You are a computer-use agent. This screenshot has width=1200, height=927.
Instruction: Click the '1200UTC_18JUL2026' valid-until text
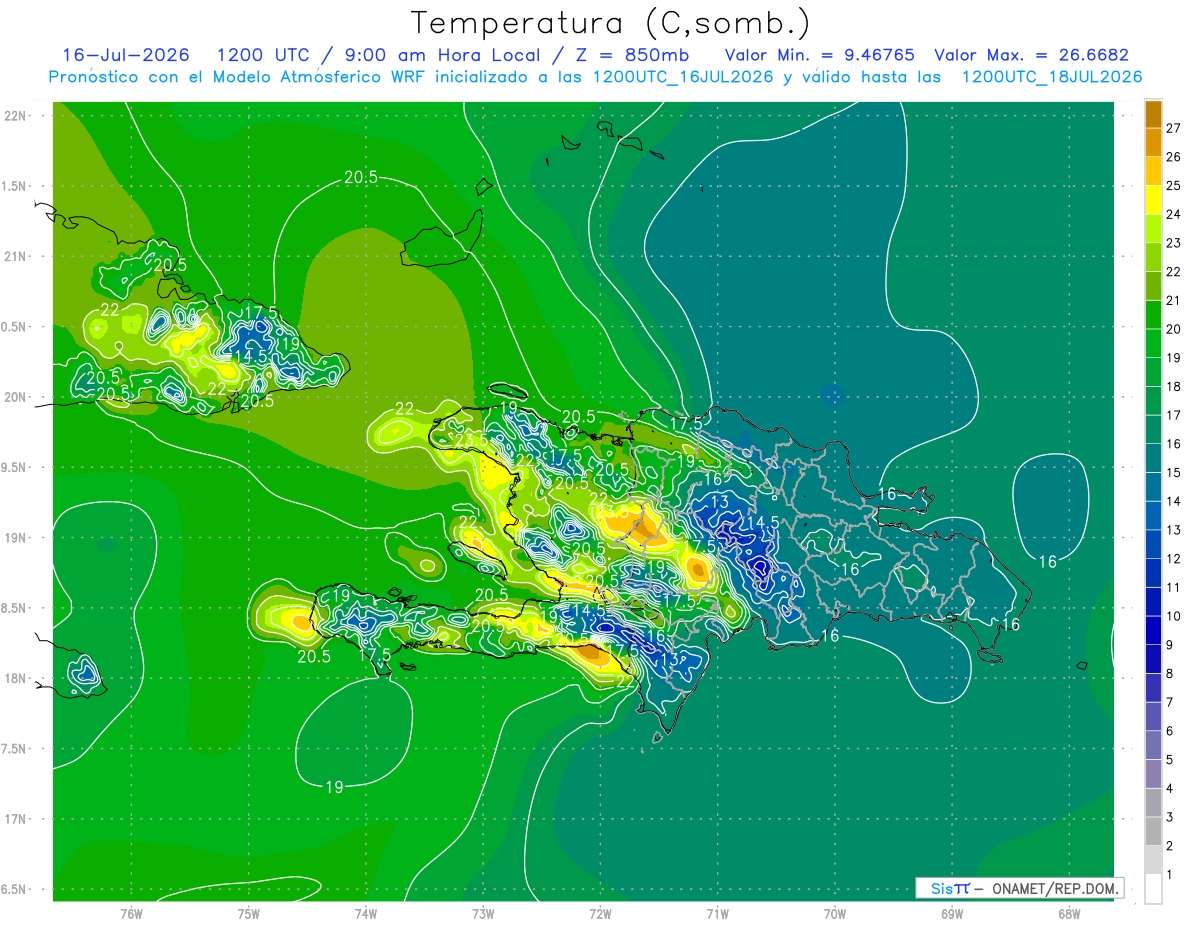(1052, 77)
